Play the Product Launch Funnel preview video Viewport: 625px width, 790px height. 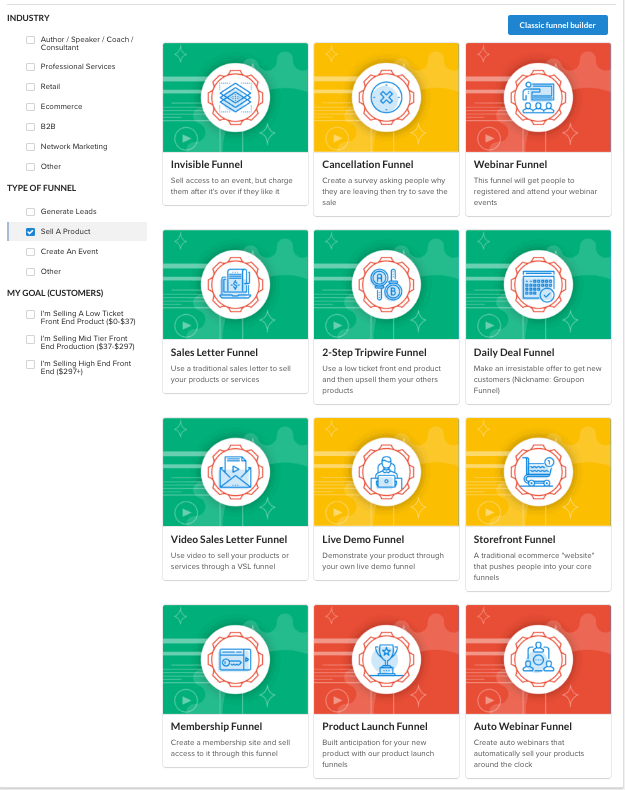337,700
